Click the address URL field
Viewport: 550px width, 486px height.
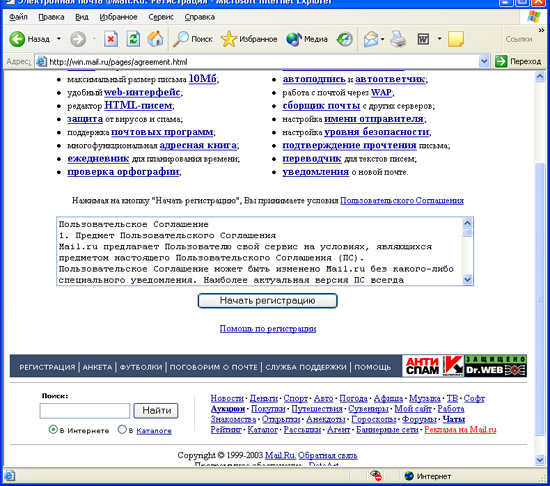263,62
